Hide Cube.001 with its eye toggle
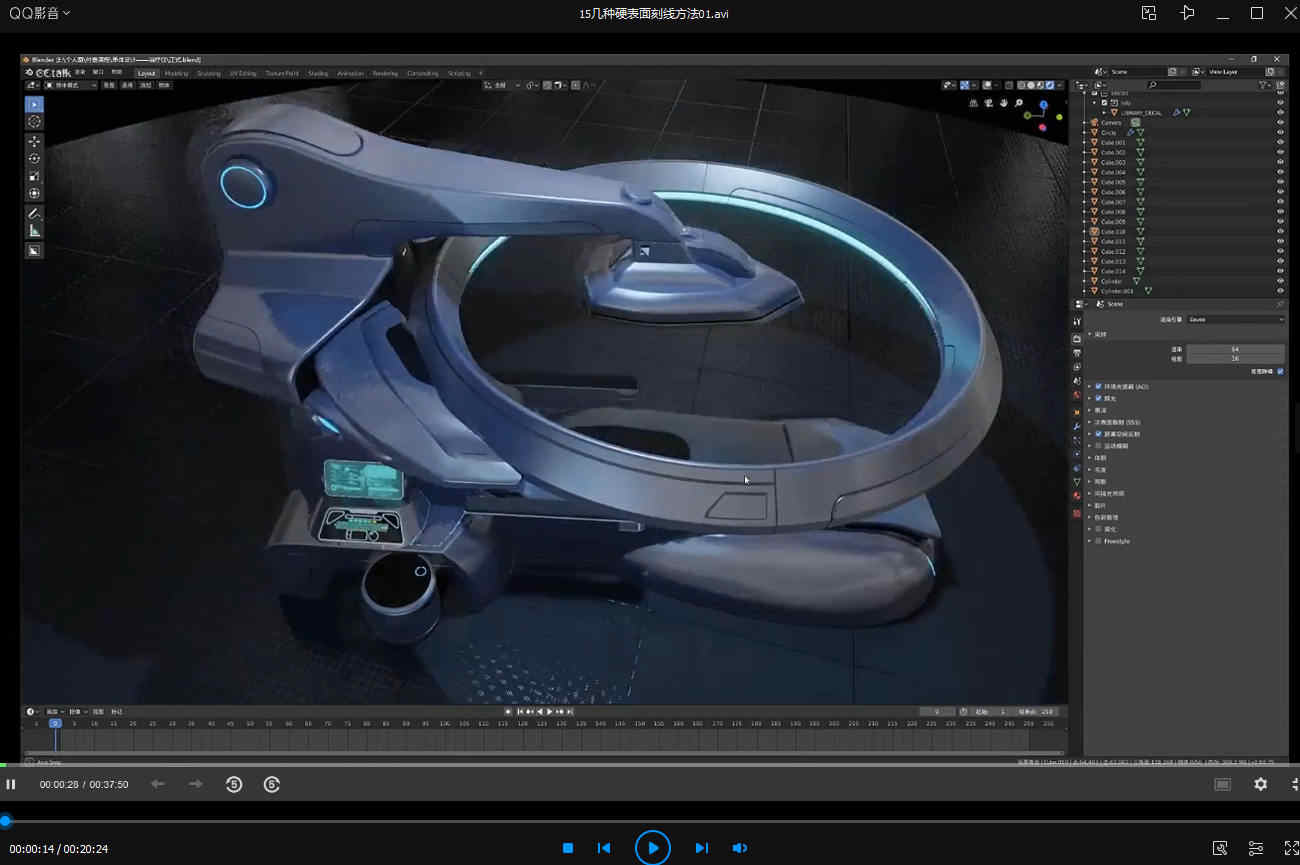This screenshot has height=865, width=1300. pyautogui.click(x=1280, y=142)
